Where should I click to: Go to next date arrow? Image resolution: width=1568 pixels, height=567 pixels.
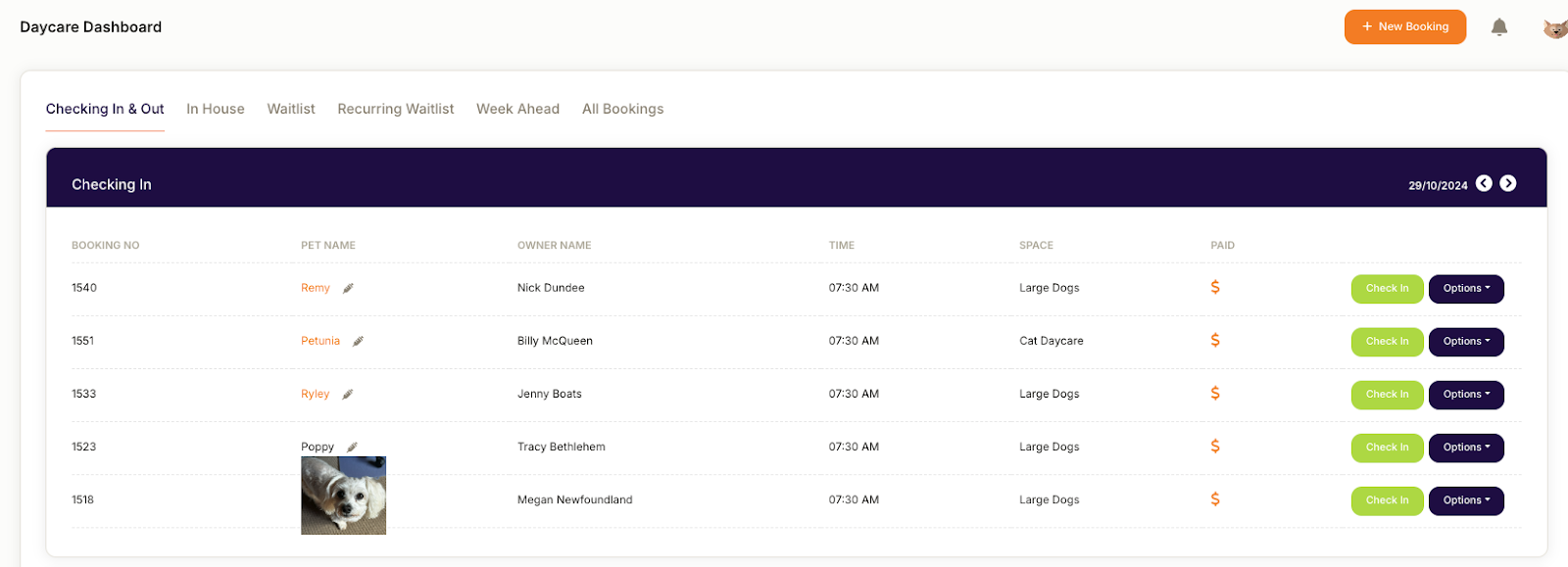point(1508,183)
